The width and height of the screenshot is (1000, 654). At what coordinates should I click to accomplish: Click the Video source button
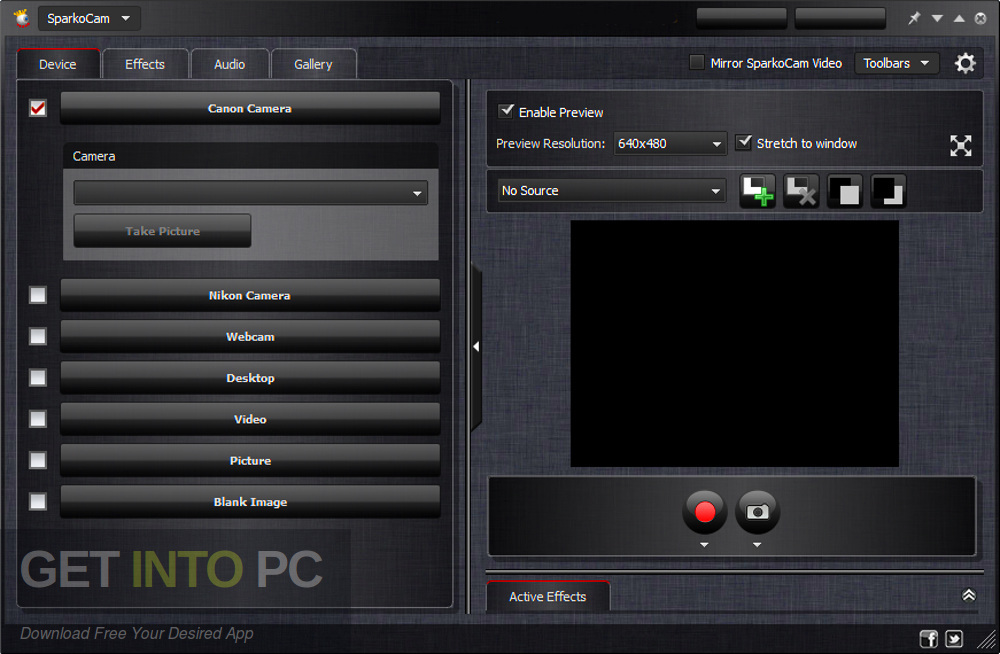[250, 419]
